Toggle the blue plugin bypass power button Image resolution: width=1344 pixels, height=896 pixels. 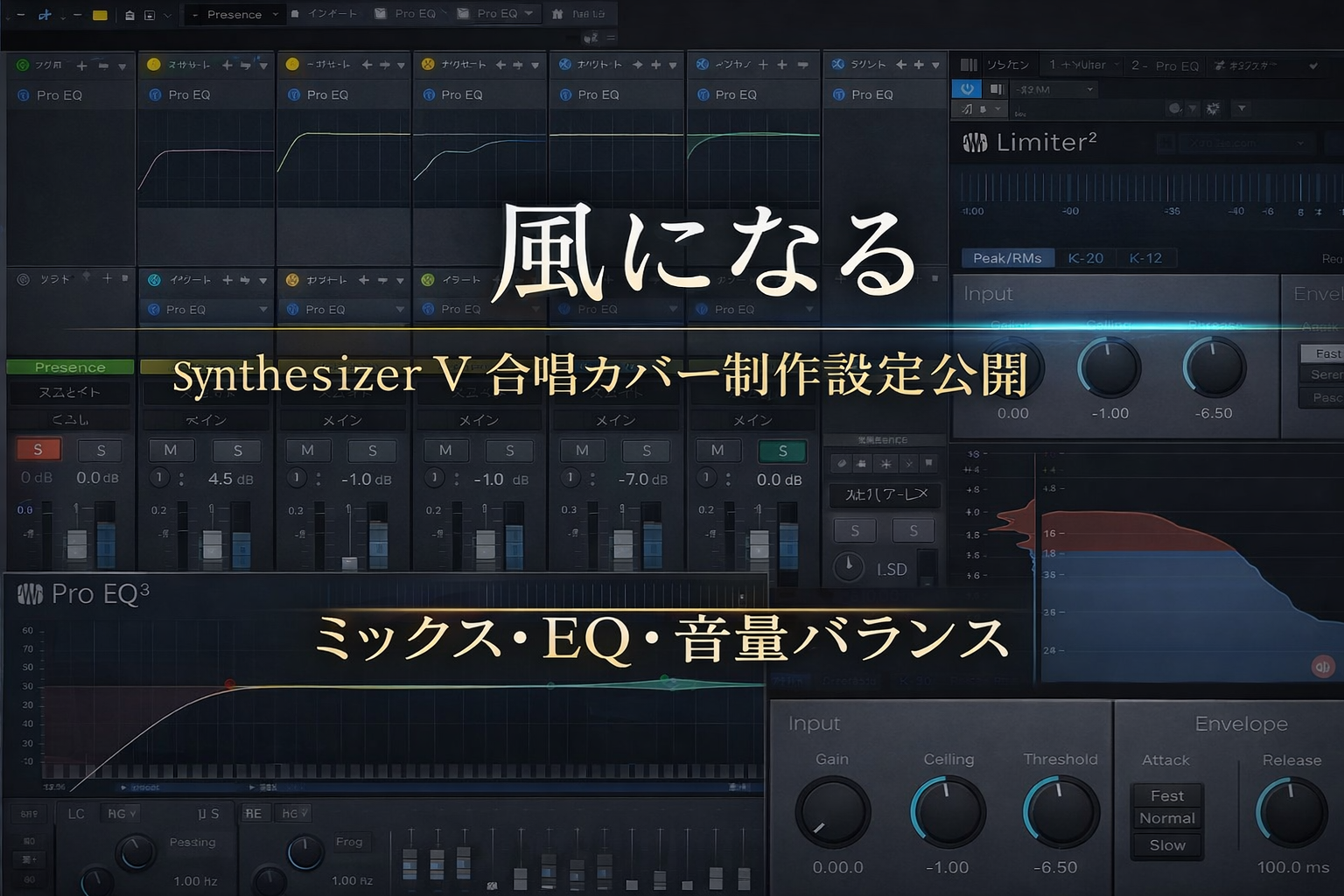coord(967,88)
